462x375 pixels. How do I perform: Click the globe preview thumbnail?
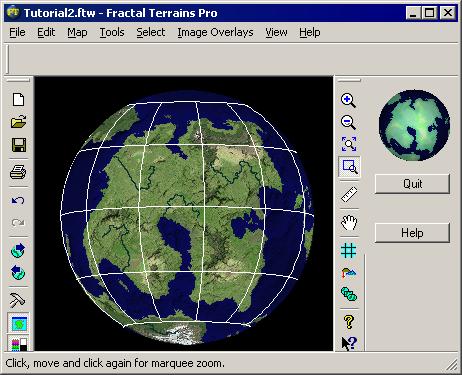(x=414, y=125)
